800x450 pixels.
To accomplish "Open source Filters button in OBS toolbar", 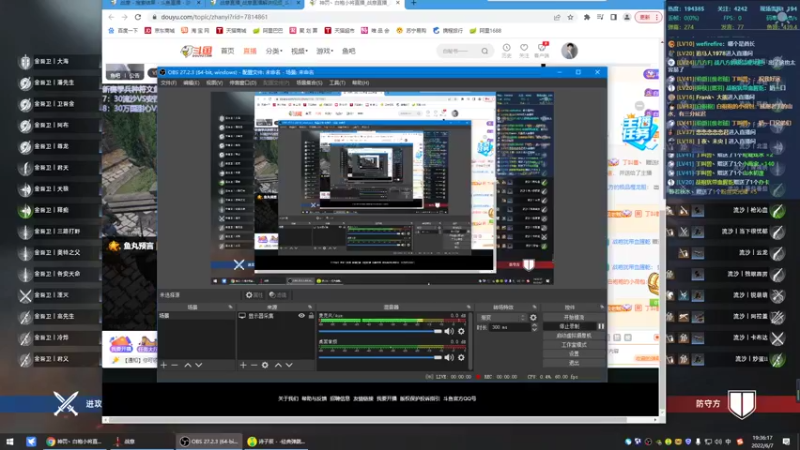I will (278, 295).
